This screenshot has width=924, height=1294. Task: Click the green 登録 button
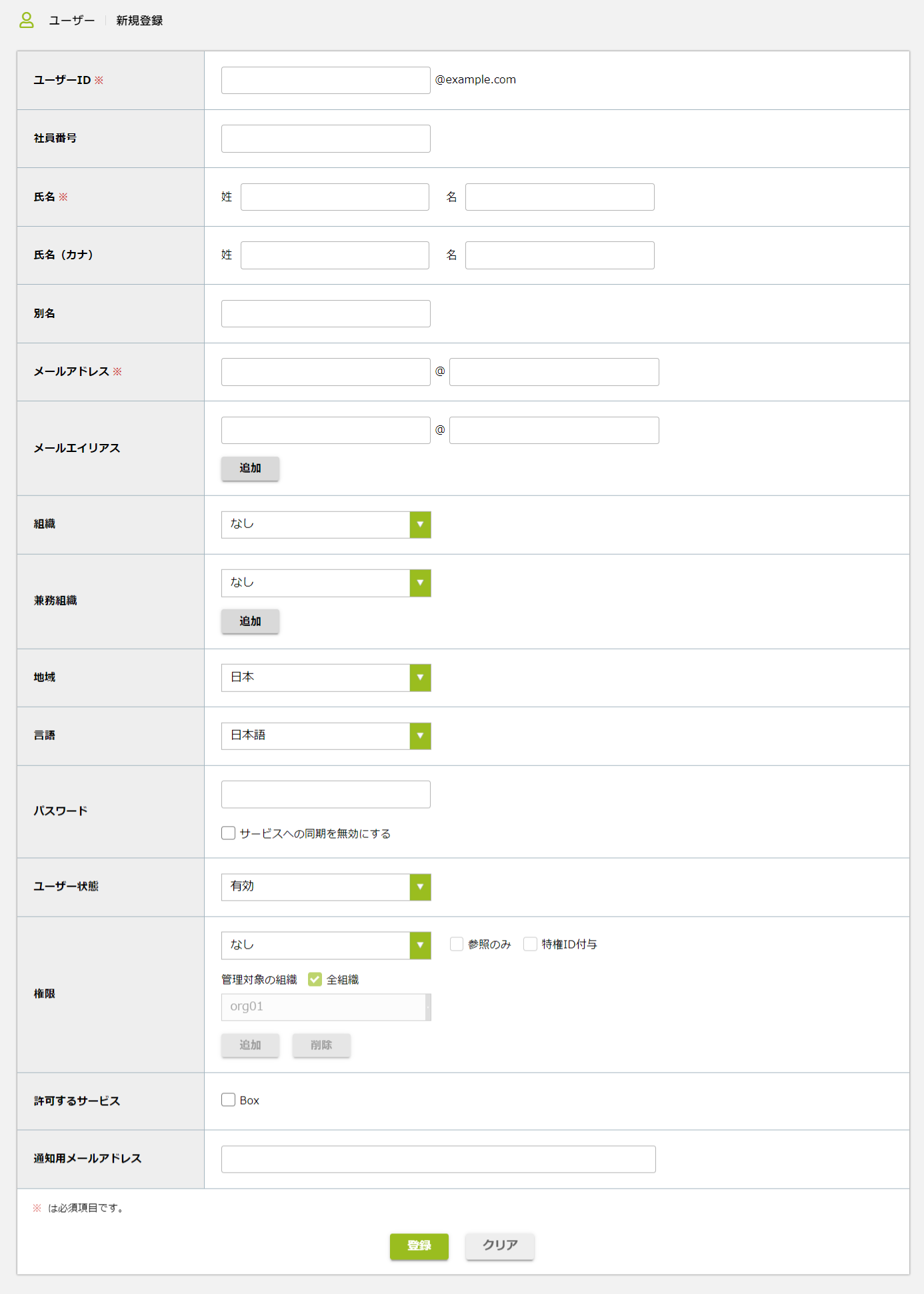pyautogui.click(x=419, y=1246)
